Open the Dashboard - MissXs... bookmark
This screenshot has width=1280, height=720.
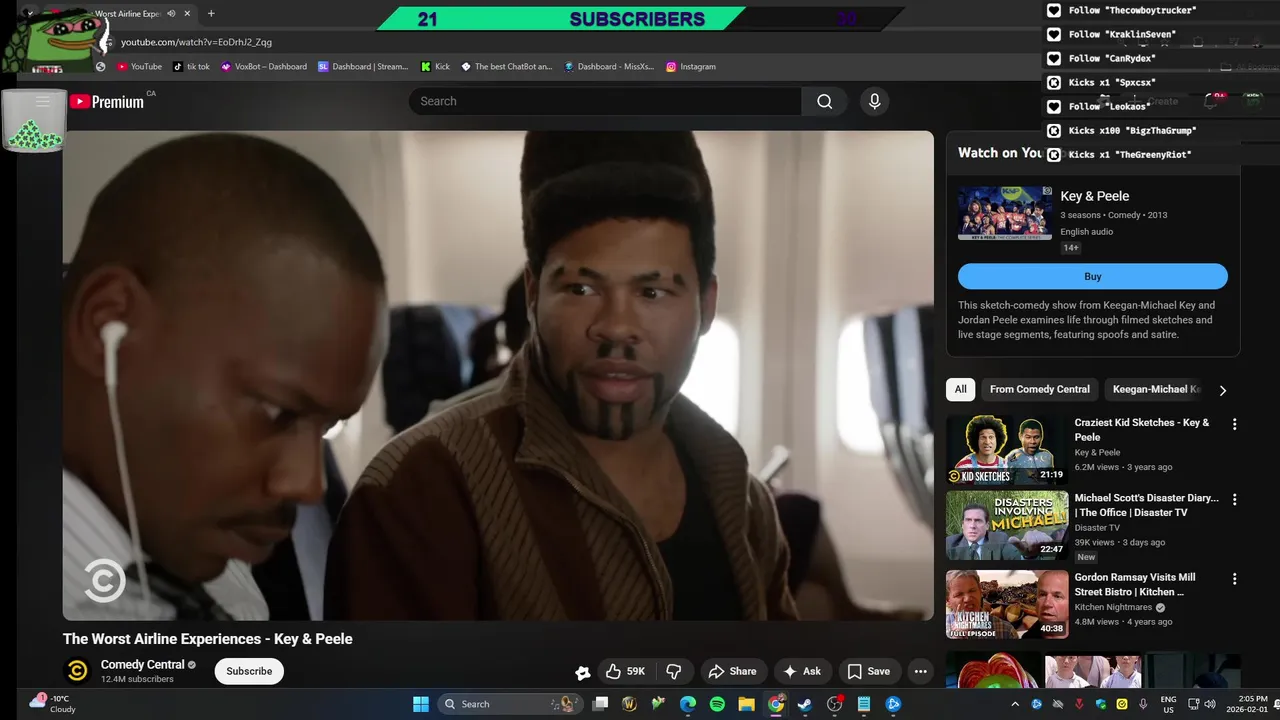609,67
